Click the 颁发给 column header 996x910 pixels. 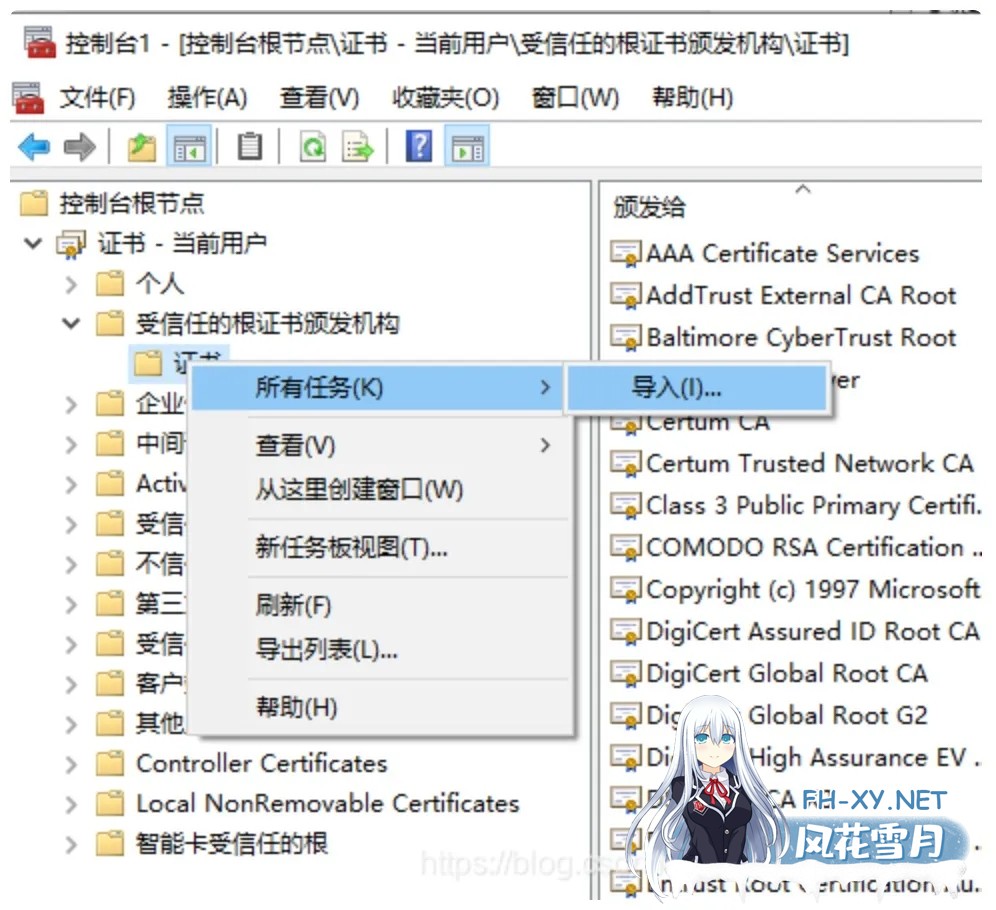(x=650, y=207)
